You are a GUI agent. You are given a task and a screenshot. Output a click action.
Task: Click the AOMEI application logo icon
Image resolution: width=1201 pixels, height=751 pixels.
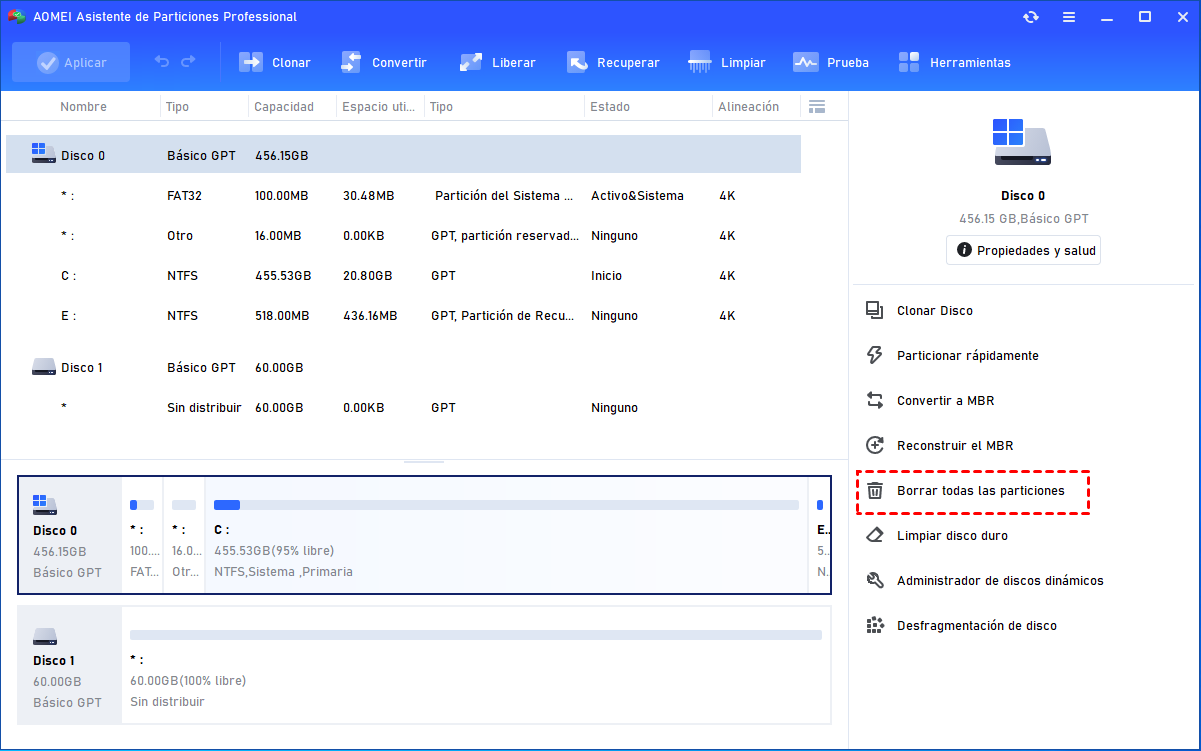[16, 17]
